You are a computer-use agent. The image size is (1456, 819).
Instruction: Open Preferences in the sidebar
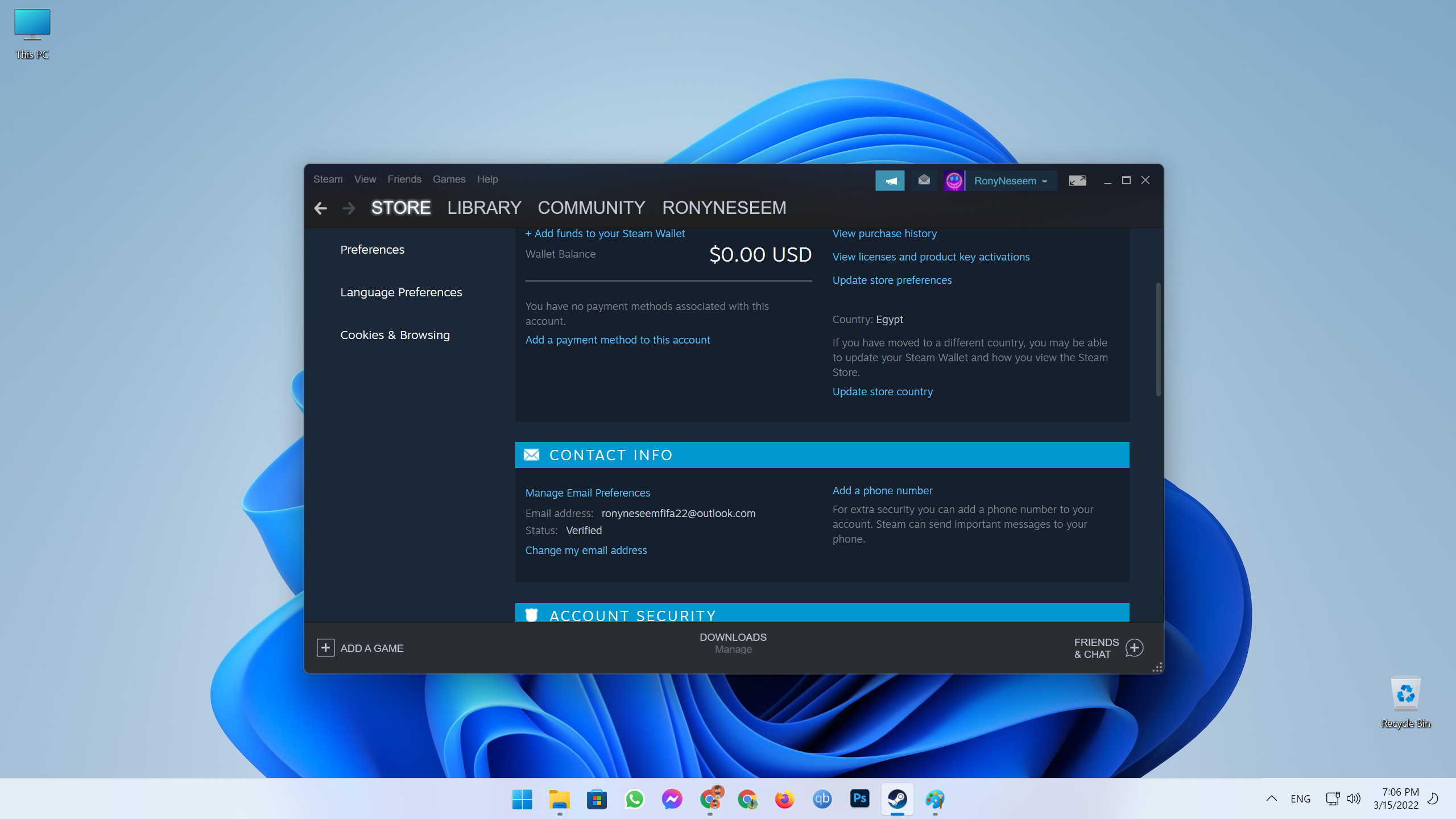(x=372, y=250)
